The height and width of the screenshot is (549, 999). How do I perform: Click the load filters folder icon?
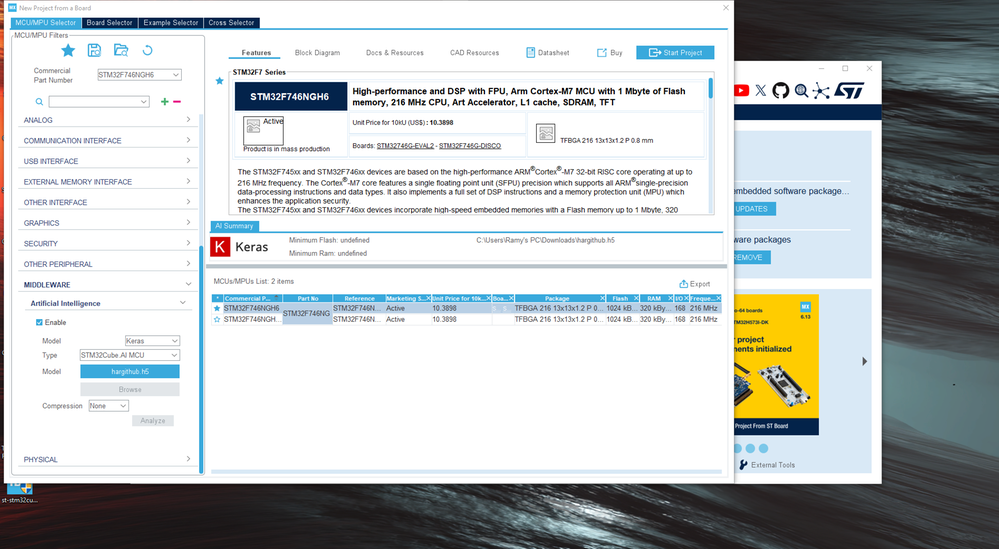121,50
